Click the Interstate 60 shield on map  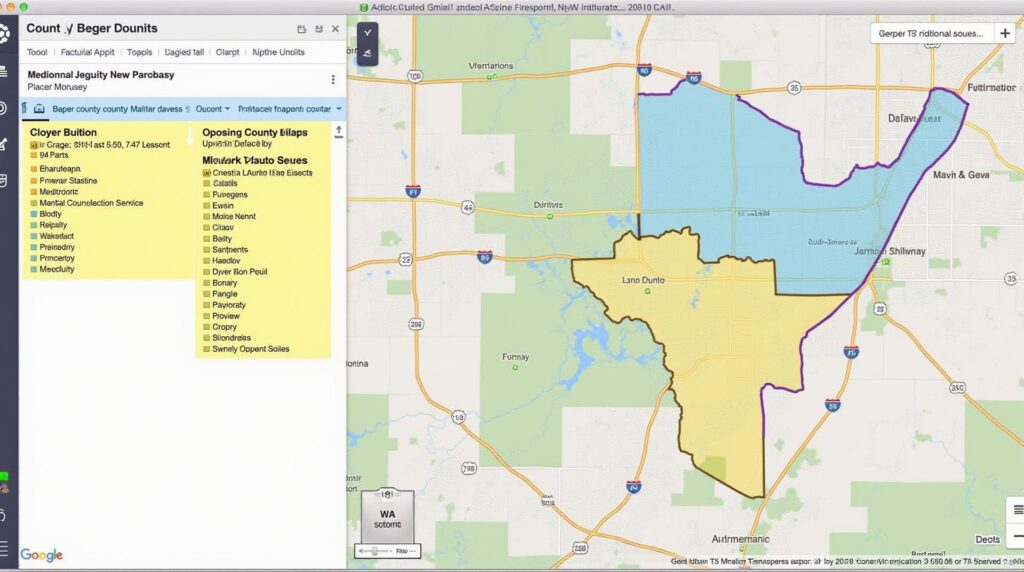pos(645,70)
